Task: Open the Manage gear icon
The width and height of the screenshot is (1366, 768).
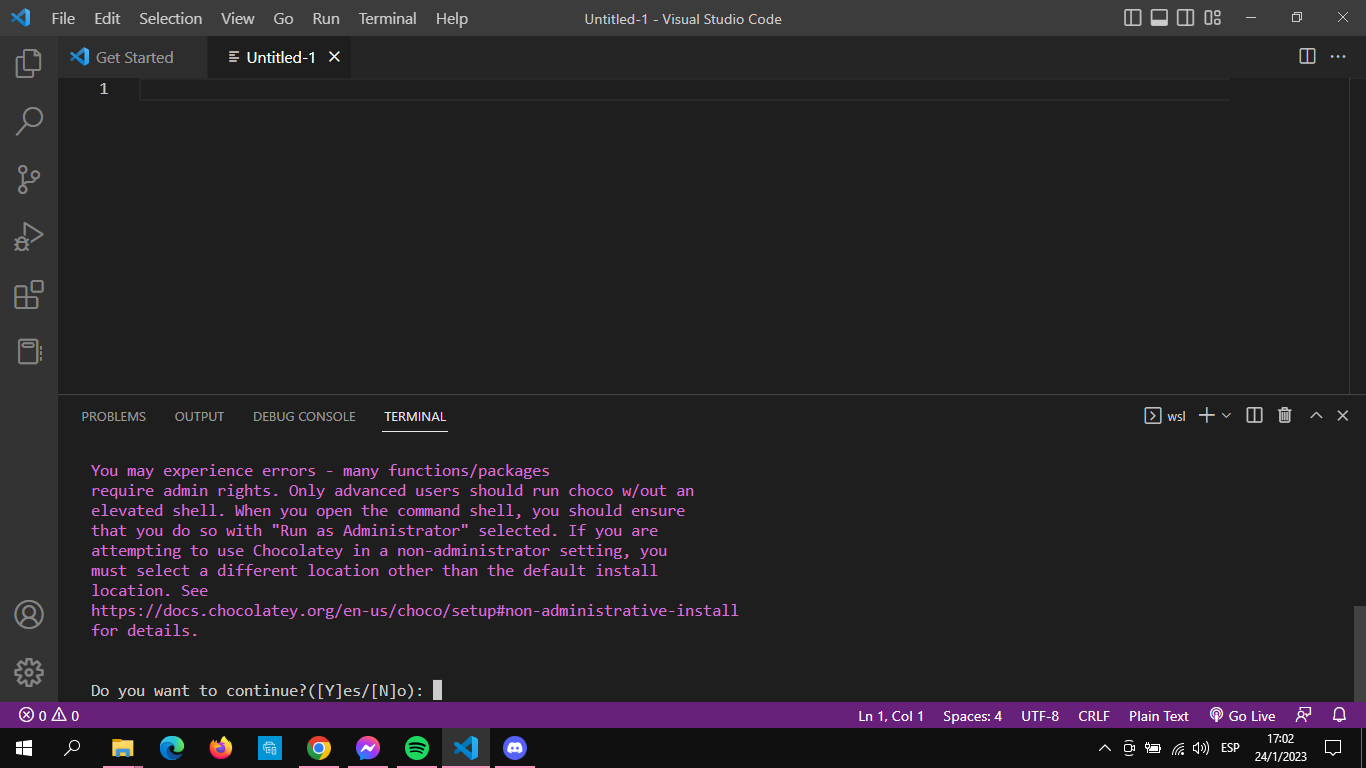Action: tap(29, 672)
